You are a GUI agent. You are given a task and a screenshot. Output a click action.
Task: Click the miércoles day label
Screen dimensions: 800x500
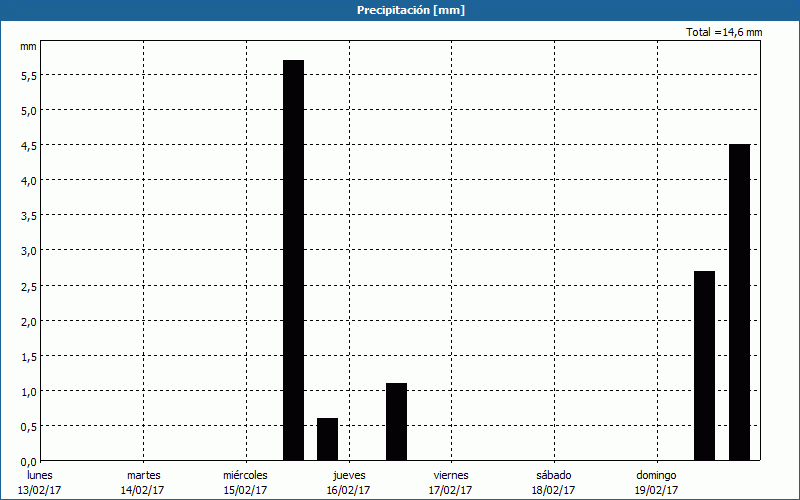pyautogui.click(x=245, y=475)
